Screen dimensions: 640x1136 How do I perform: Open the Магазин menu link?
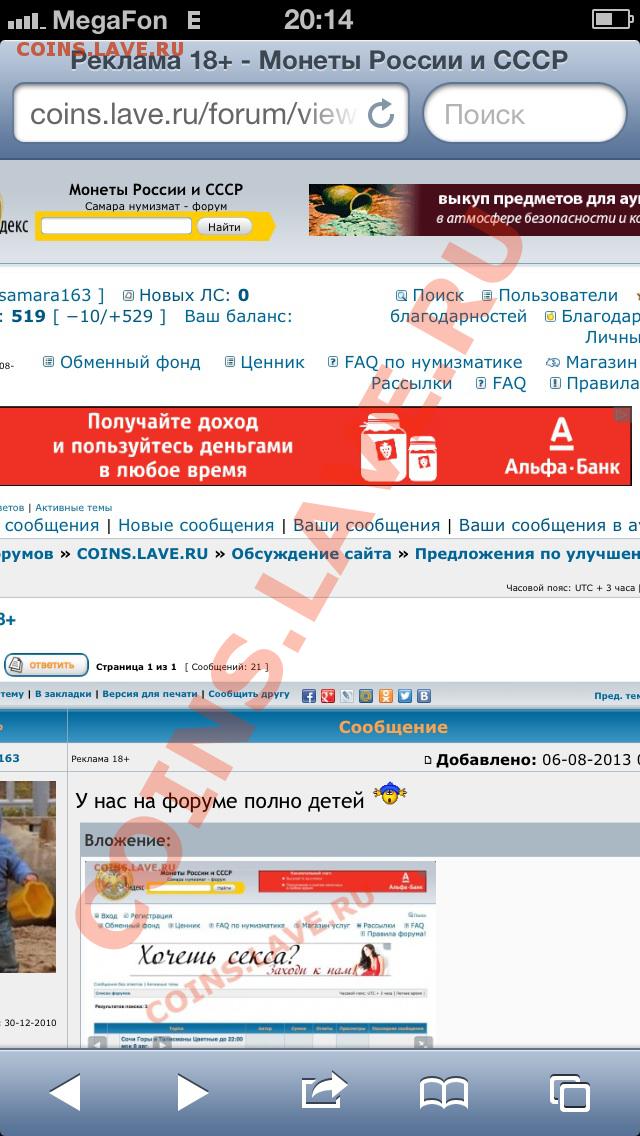point(601,362)
